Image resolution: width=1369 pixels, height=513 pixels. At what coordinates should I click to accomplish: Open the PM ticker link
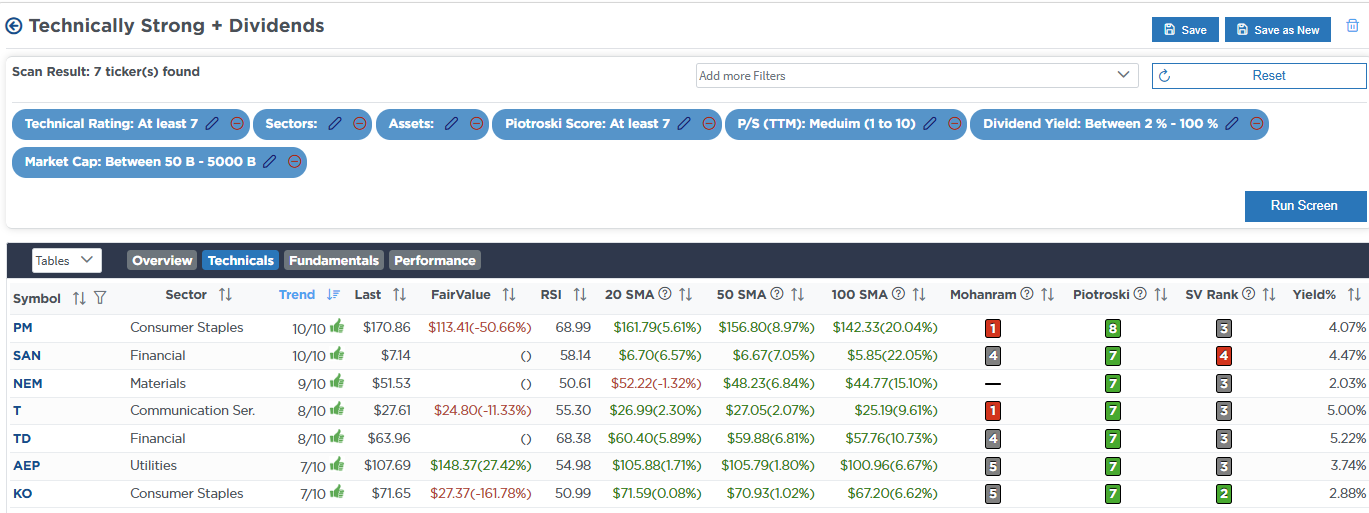click(23, 327)
